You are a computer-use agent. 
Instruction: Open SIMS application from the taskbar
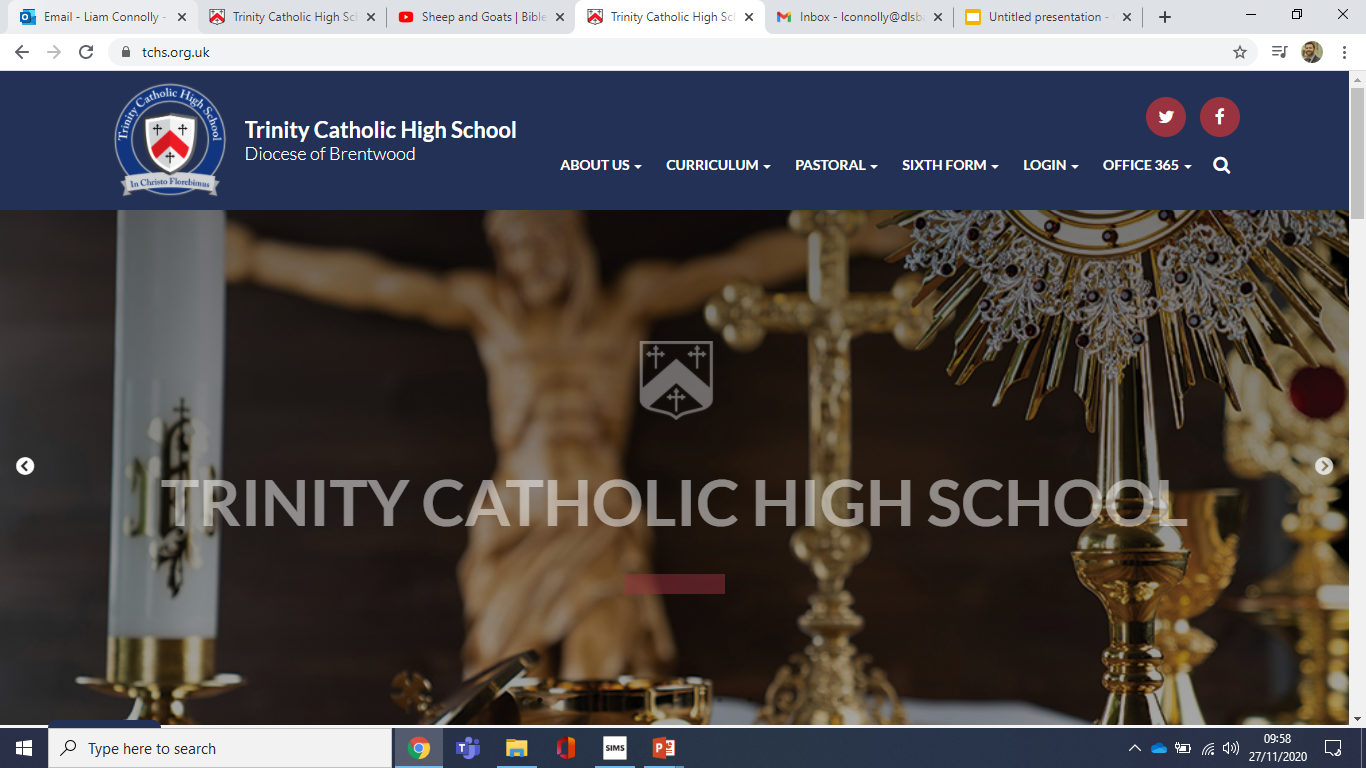pos(615,748)
